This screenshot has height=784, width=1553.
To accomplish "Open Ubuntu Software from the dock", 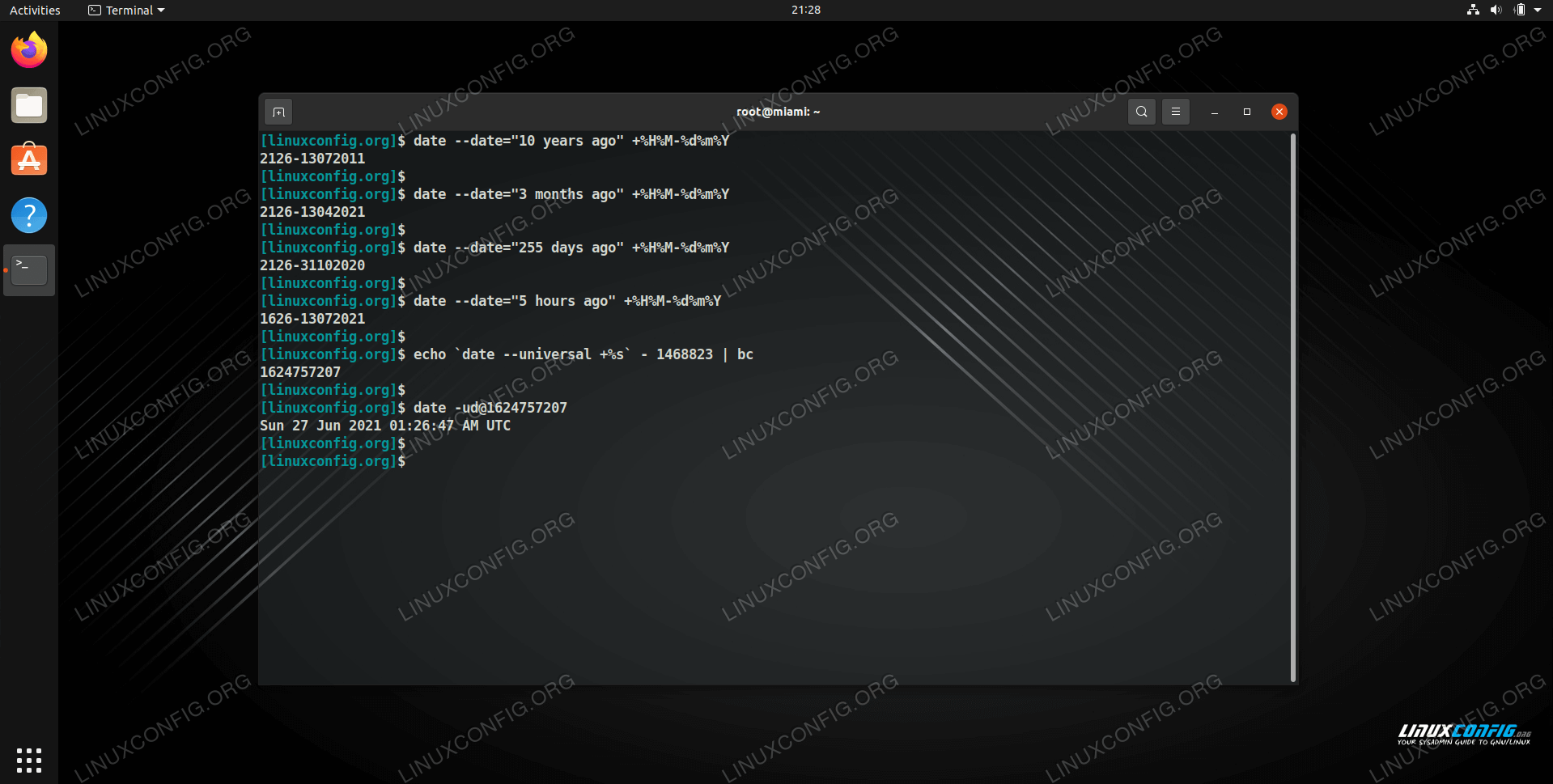I will 29,160.
